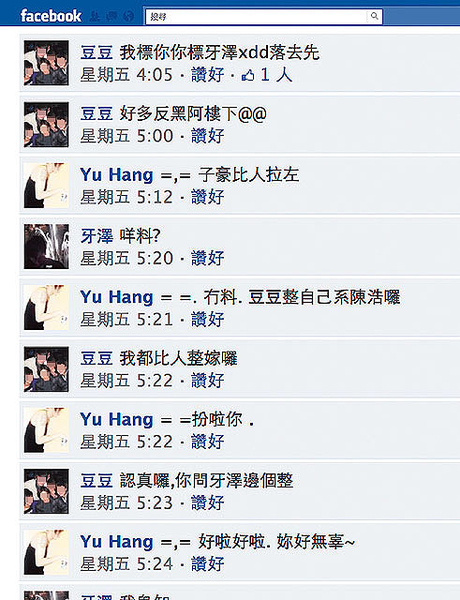Click the Facebook logo
This screenshot has height=600, width=460.
click(x=51, y=16)
